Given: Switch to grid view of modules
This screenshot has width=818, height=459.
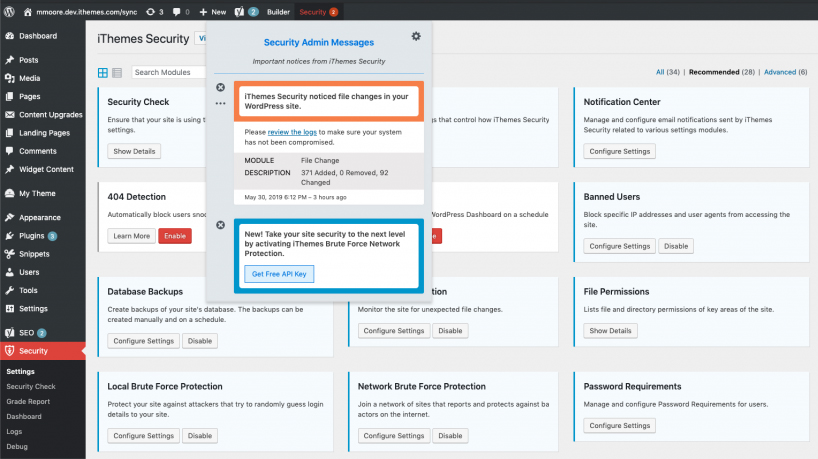Looking at the screenshot, I should tap(103, 73).
